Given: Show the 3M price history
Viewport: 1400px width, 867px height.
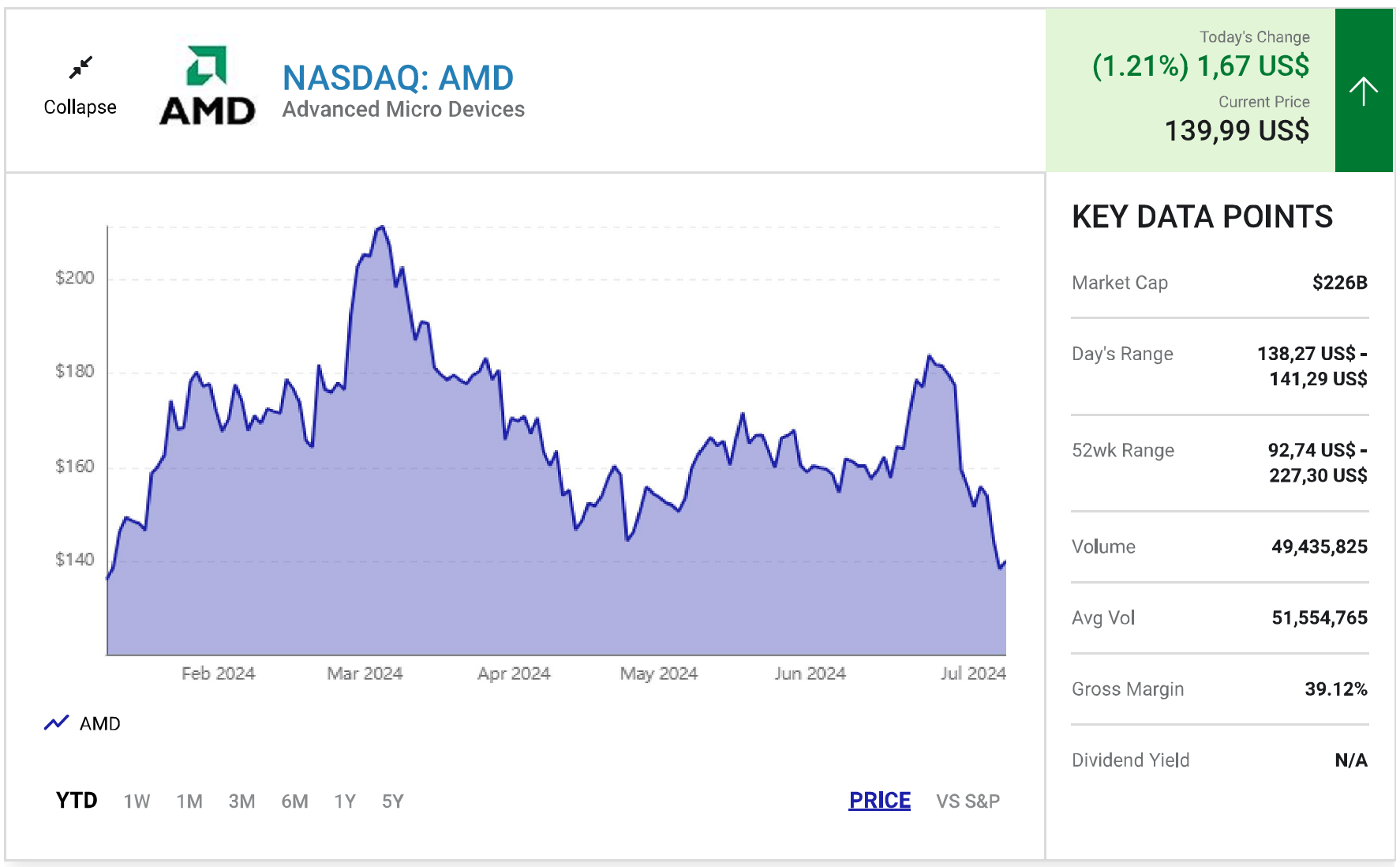Looking at the screenshot, I should click(x=241, y=801).
